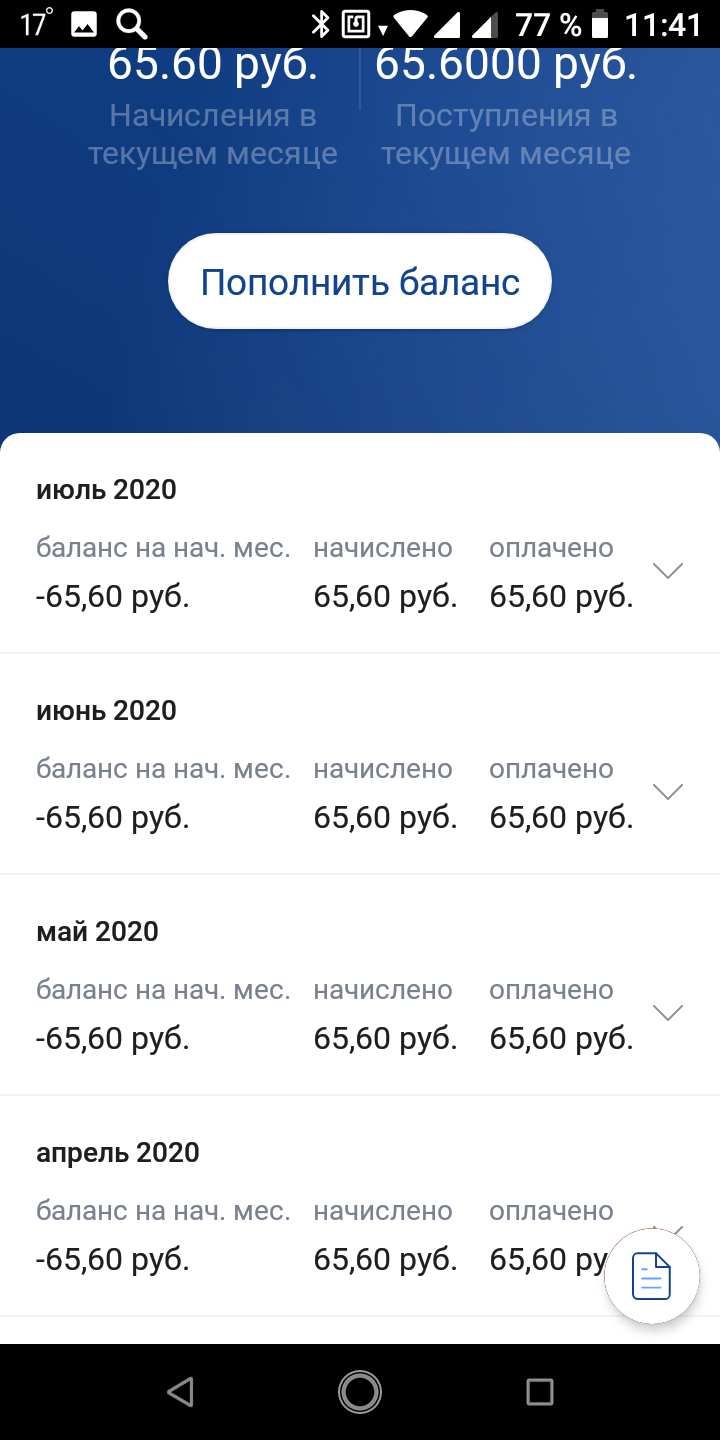Tap the Android back navigation icon

pyautogui.click(x=180, y=1392)
